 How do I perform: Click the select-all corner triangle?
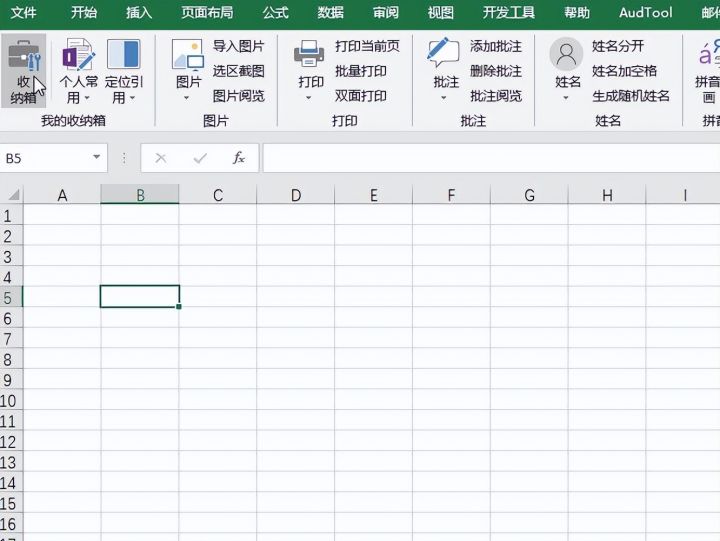pyautogui.click(x=14, y=195)
